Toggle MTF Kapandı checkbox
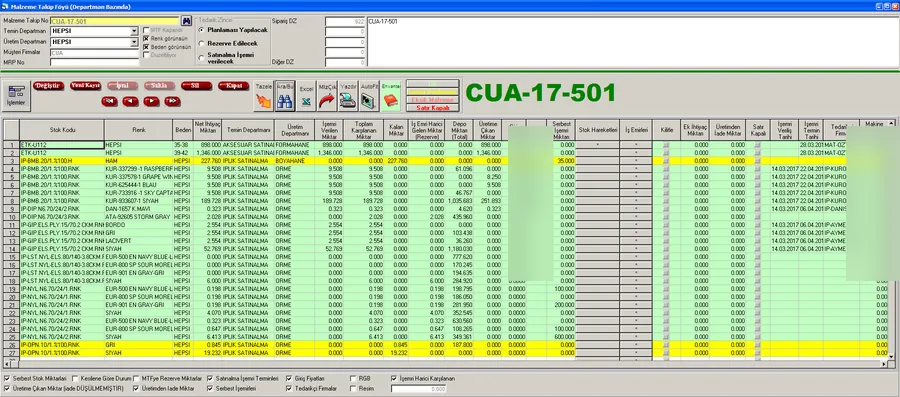This screenshot has height=397, width=900. click(x=146, y=30)
